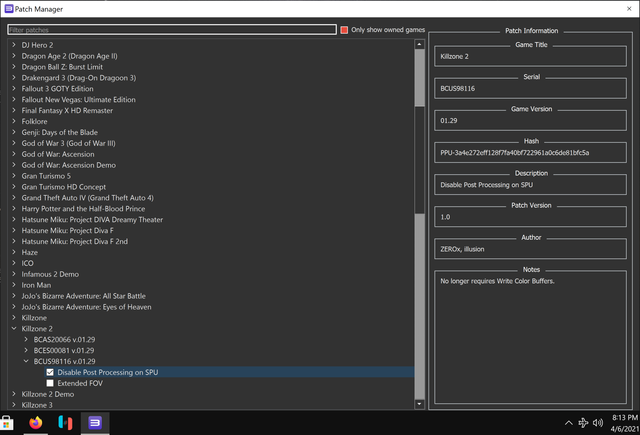640x435 pixels.
Task: Select Folklore in the game list
Action: (x=34, y=122)
